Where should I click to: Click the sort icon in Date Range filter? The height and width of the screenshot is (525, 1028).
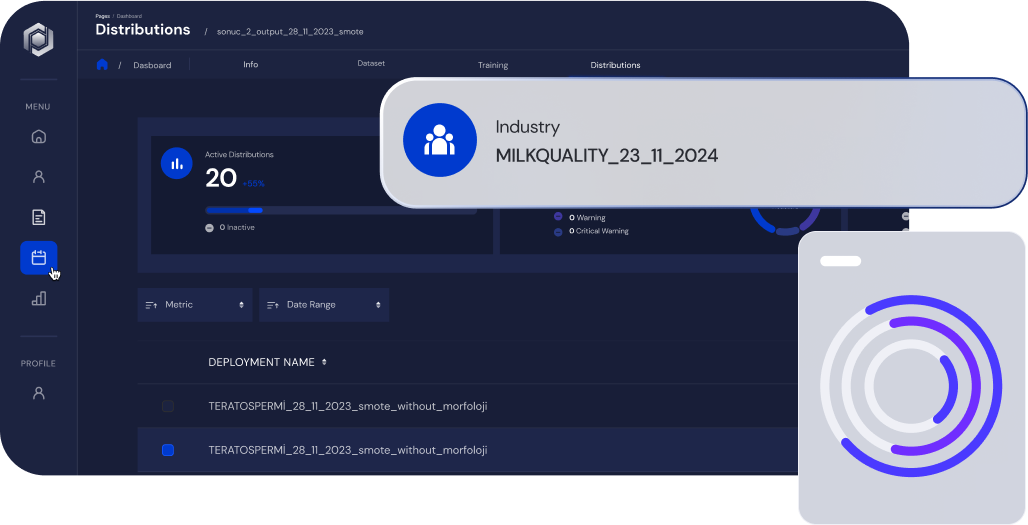[x=273, y=305]
